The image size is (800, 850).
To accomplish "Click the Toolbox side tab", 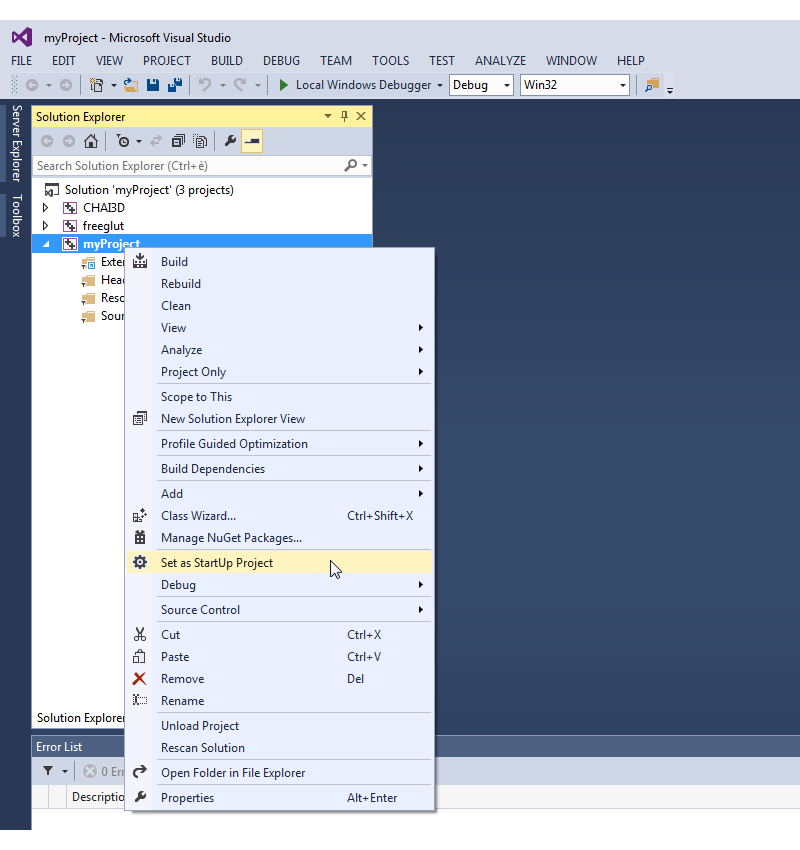I will (x=17, y=216).
